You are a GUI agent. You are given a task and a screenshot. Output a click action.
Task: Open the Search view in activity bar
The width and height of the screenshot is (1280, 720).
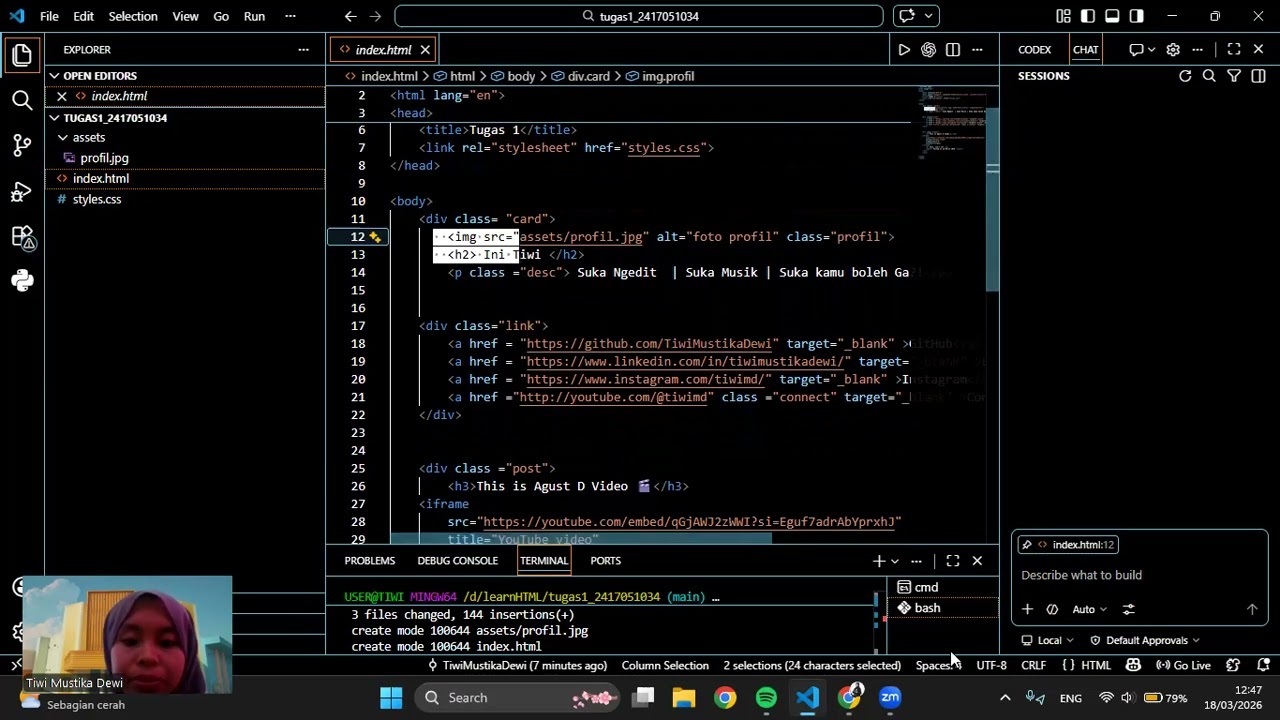pyautogui.click(x=22, y=100)
